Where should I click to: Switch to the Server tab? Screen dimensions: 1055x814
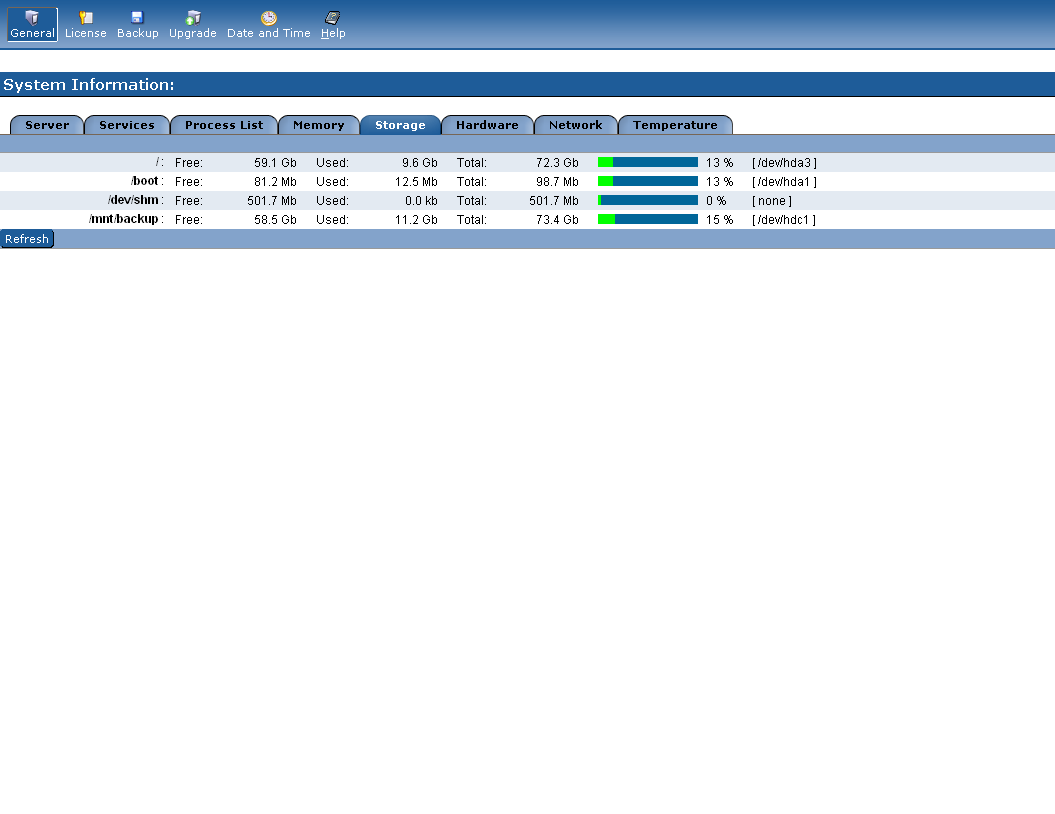(x=47, y=125)
